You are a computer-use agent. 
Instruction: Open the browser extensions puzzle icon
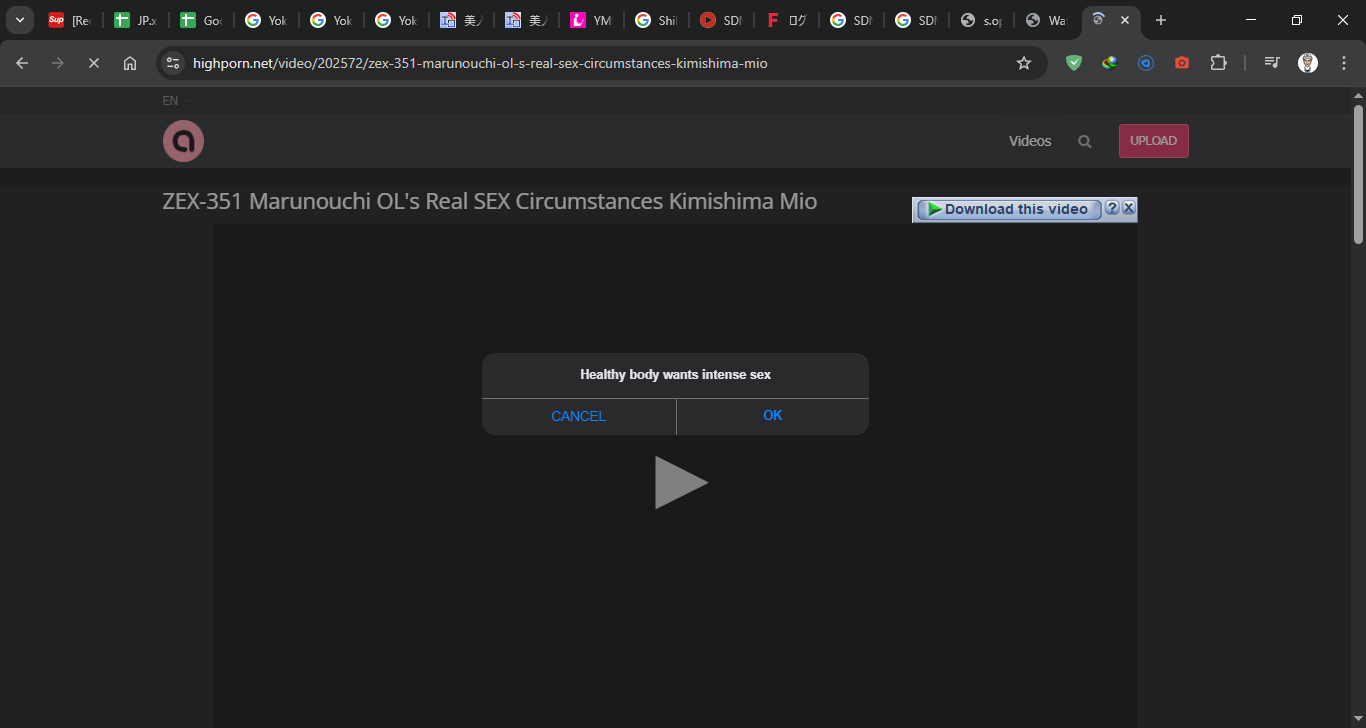(1218, 62)
